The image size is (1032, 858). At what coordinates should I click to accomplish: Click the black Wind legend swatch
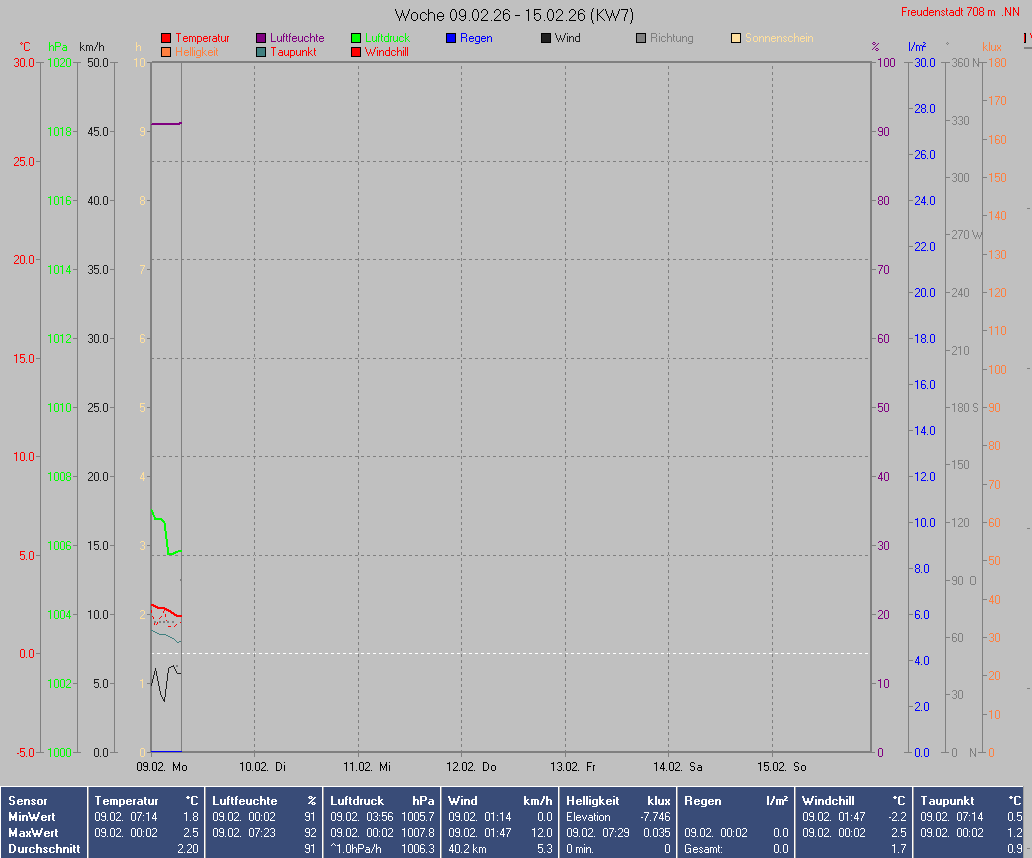546,38
